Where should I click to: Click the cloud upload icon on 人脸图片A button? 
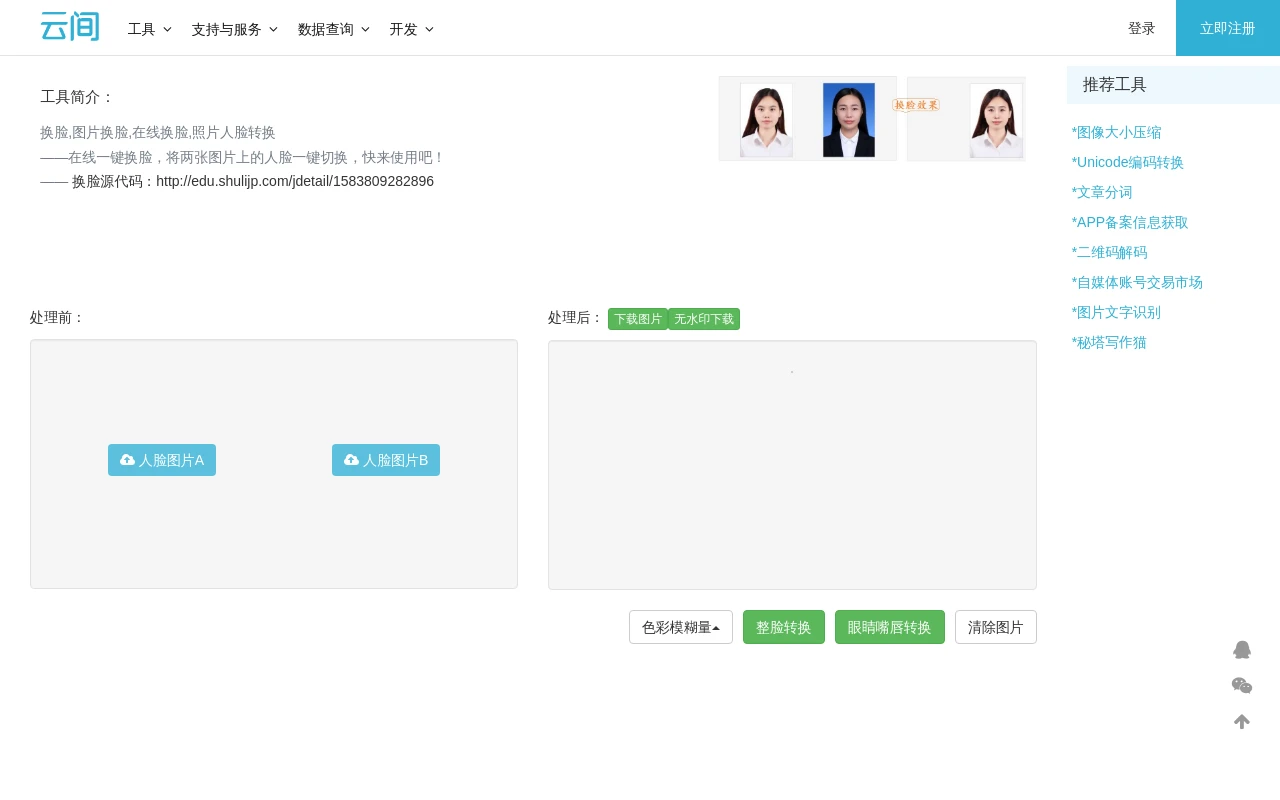[127, 460]
